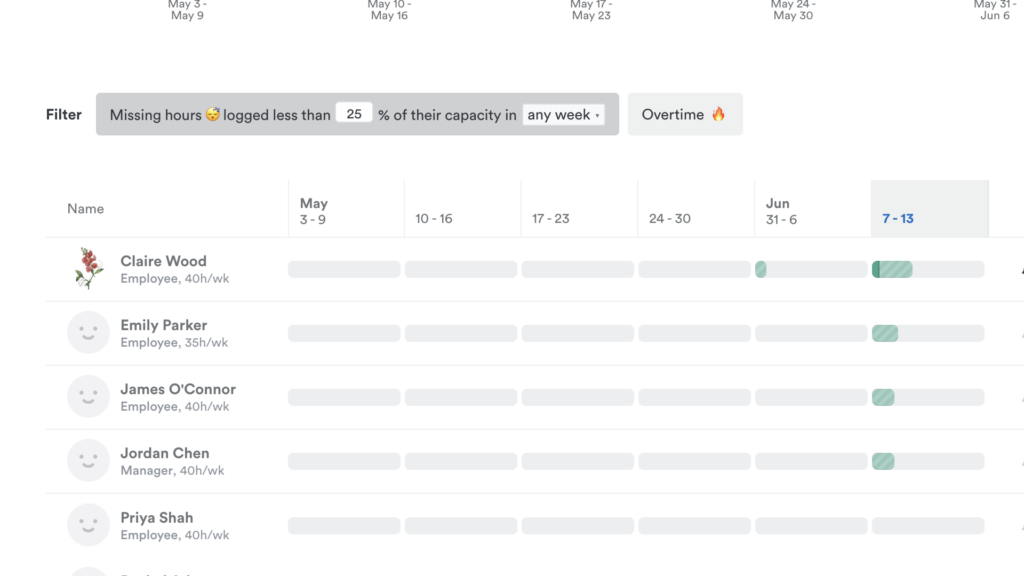Click Priya Shah's smiley avatar
This screenshot has width=1024, height=576.
pyautogui.click(x=88, y=525)
